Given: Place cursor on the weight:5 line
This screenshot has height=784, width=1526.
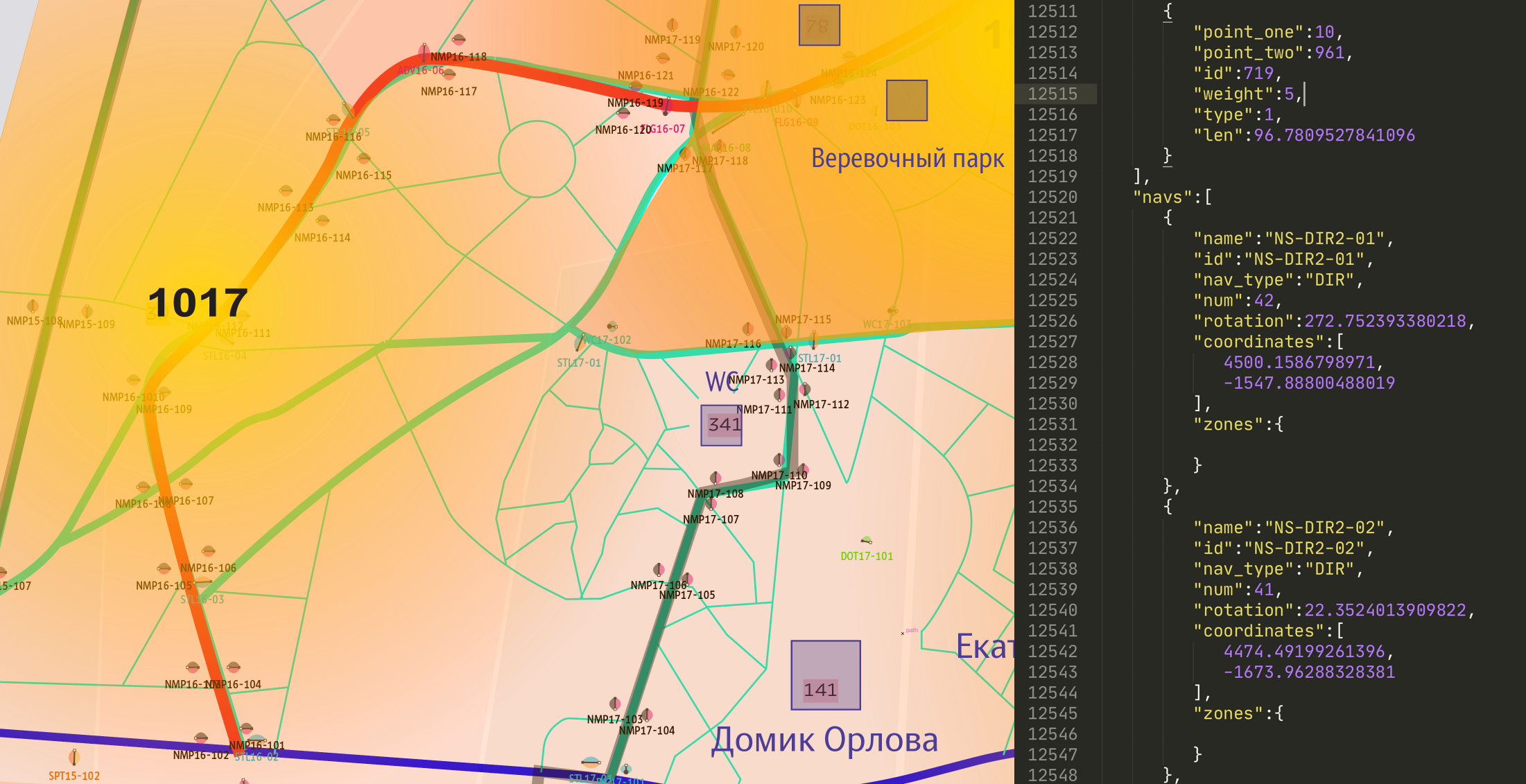Looking at the screenshot, I should [x=1248, y=94].
